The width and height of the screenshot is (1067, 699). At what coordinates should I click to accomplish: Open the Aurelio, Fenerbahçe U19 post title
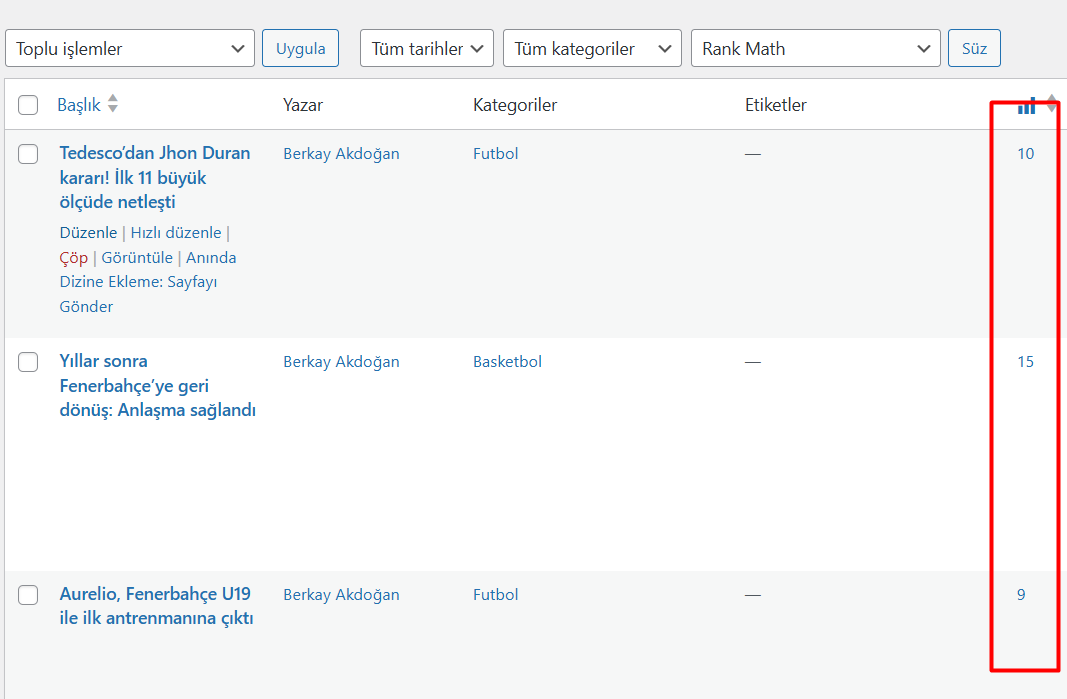(x=157, y=606)
